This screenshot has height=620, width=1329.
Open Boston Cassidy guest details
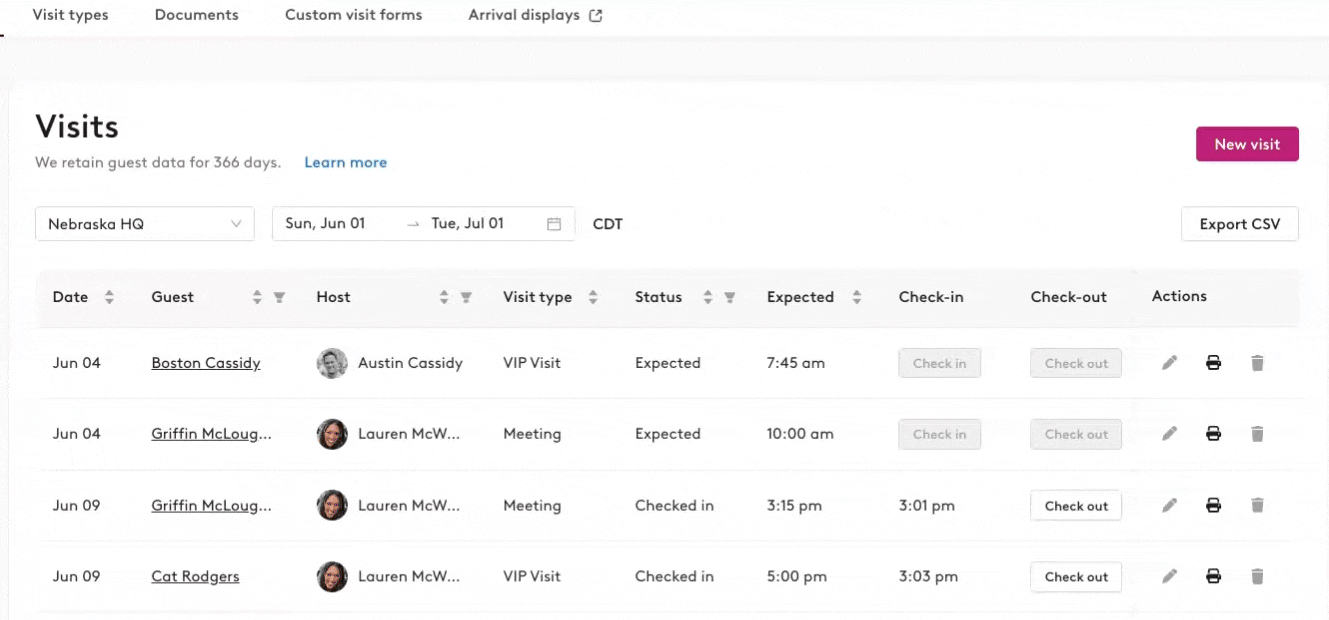coord(206,363)
